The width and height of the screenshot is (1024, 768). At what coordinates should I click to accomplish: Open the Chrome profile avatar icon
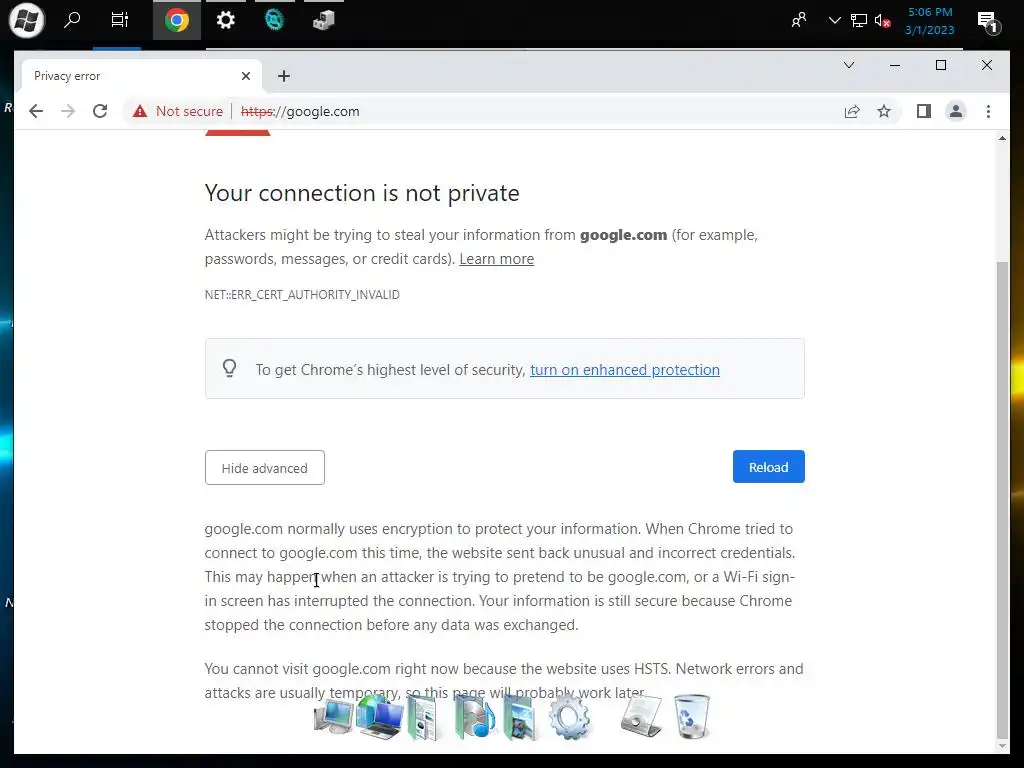point(955,112)
